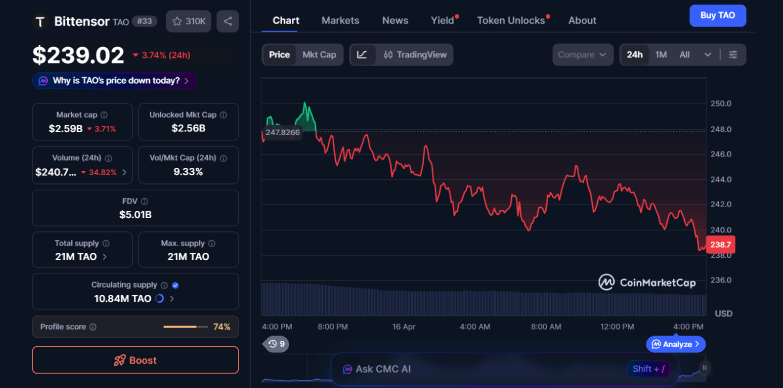The height and width of the screenshot is (388, 783).
Task: Click the history events badge showing 9
Action: coord(277,344)
